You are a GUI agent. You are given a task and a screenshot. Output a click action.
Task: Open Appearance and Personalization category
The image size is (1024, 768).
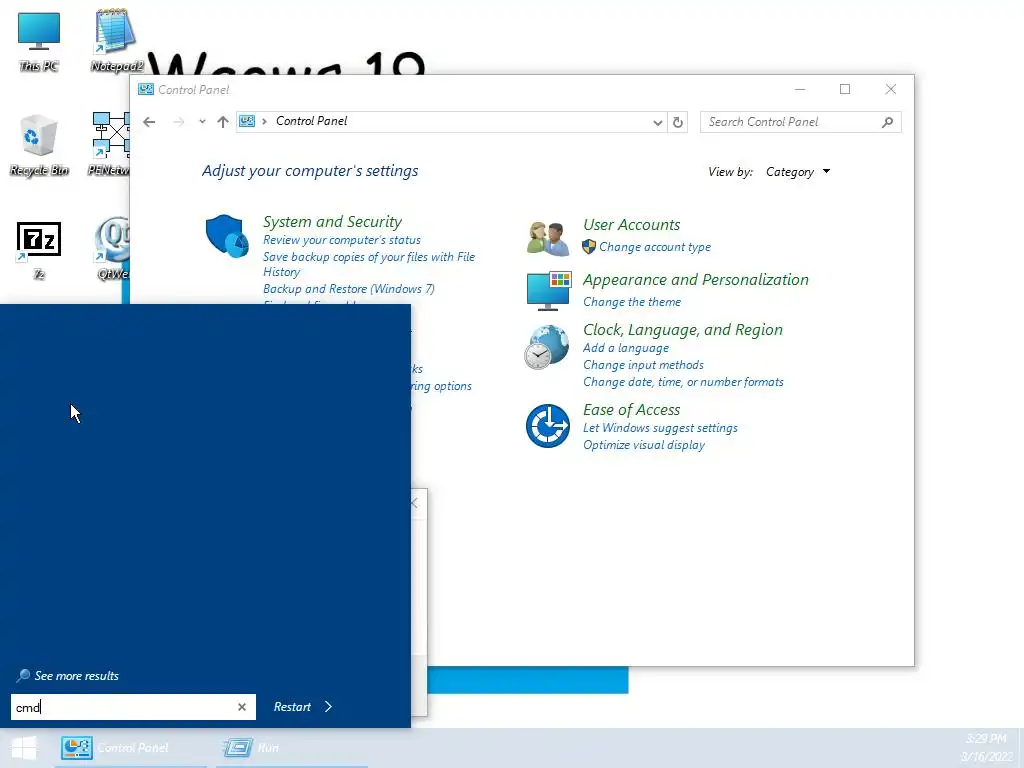pyautogui.click(x=696, y=280)
